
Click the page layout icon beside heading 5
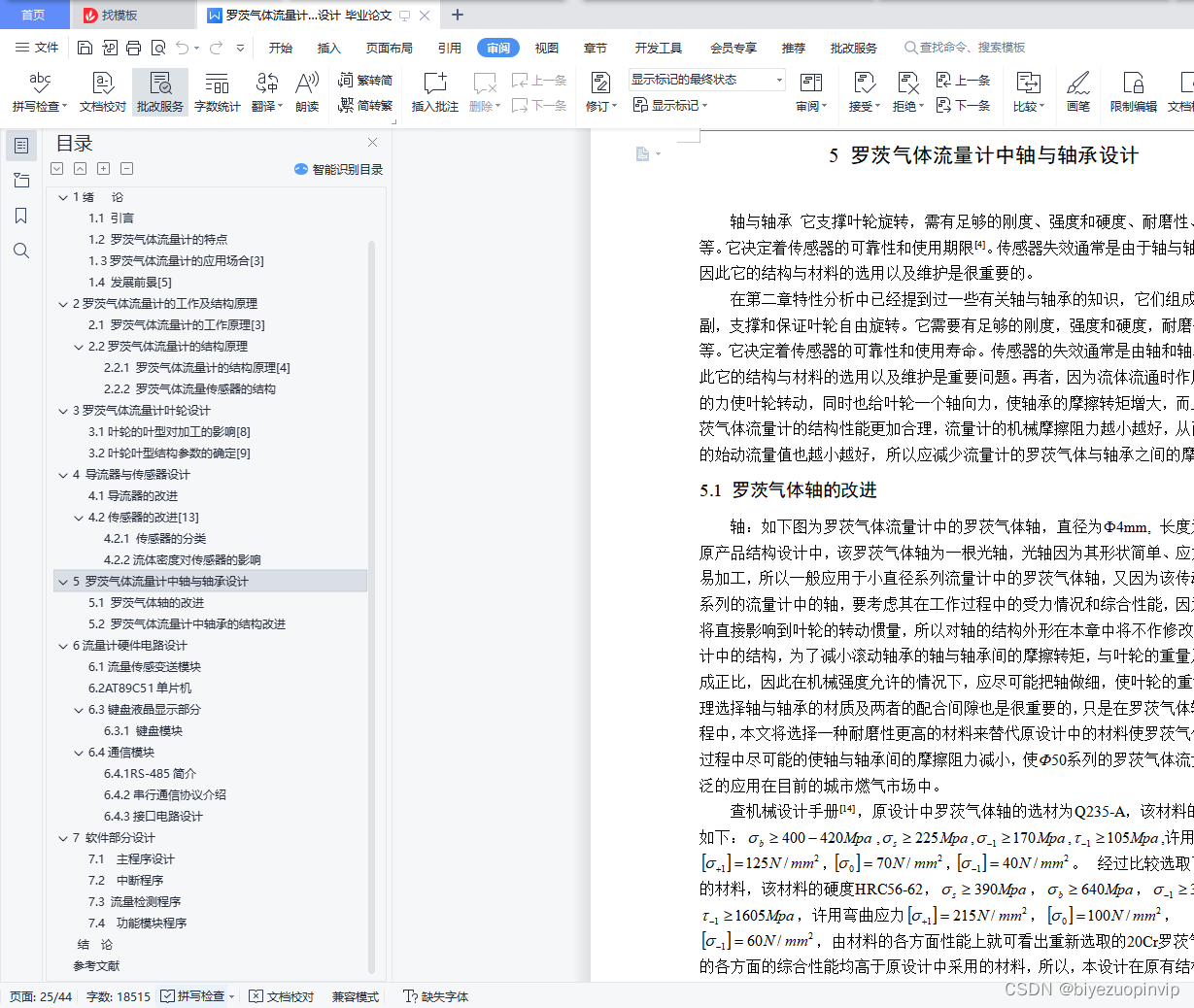click(x=642, y=153)
